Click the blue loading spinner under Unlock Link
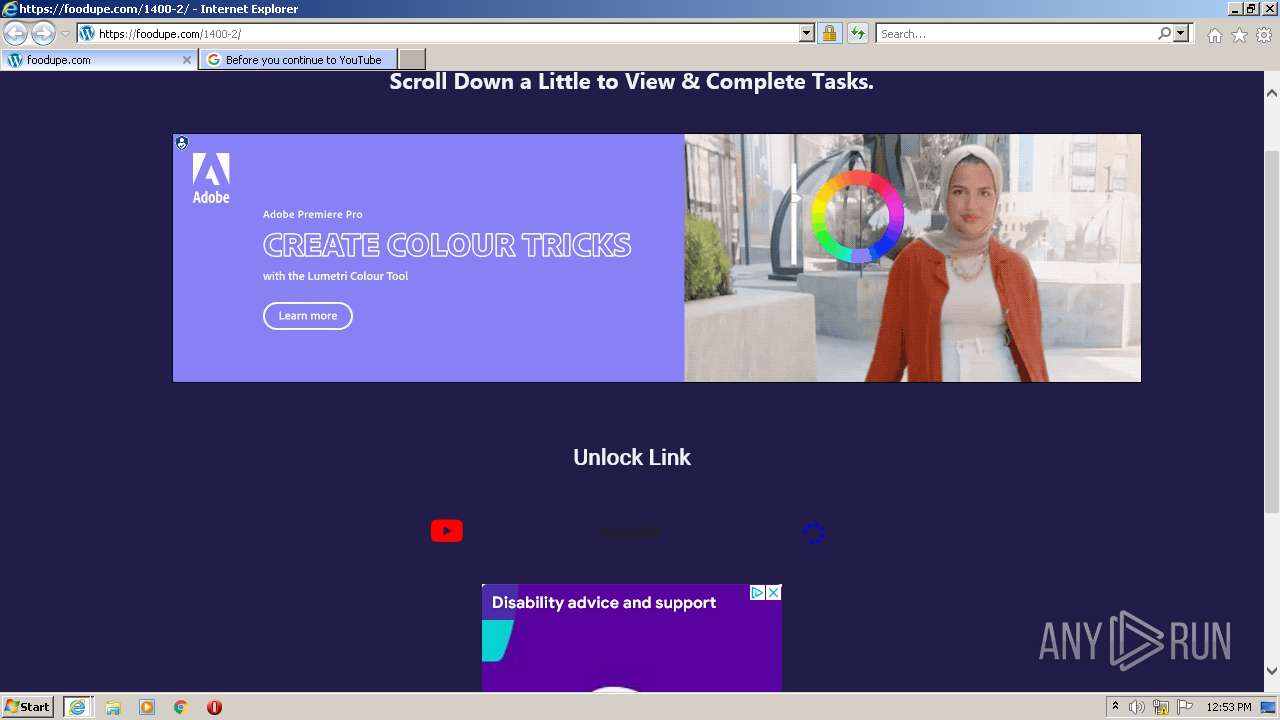Viewport: 1280px width, 720px height. (813, 533)
